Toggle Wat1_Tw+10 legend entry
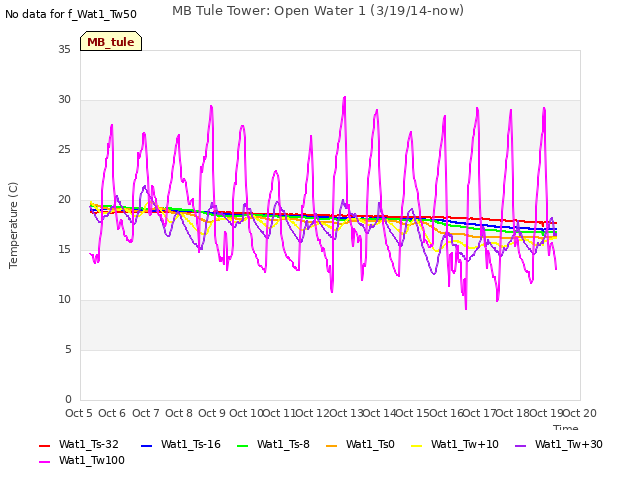The width and height of the screenshot is (640, 480). (455, 444)
